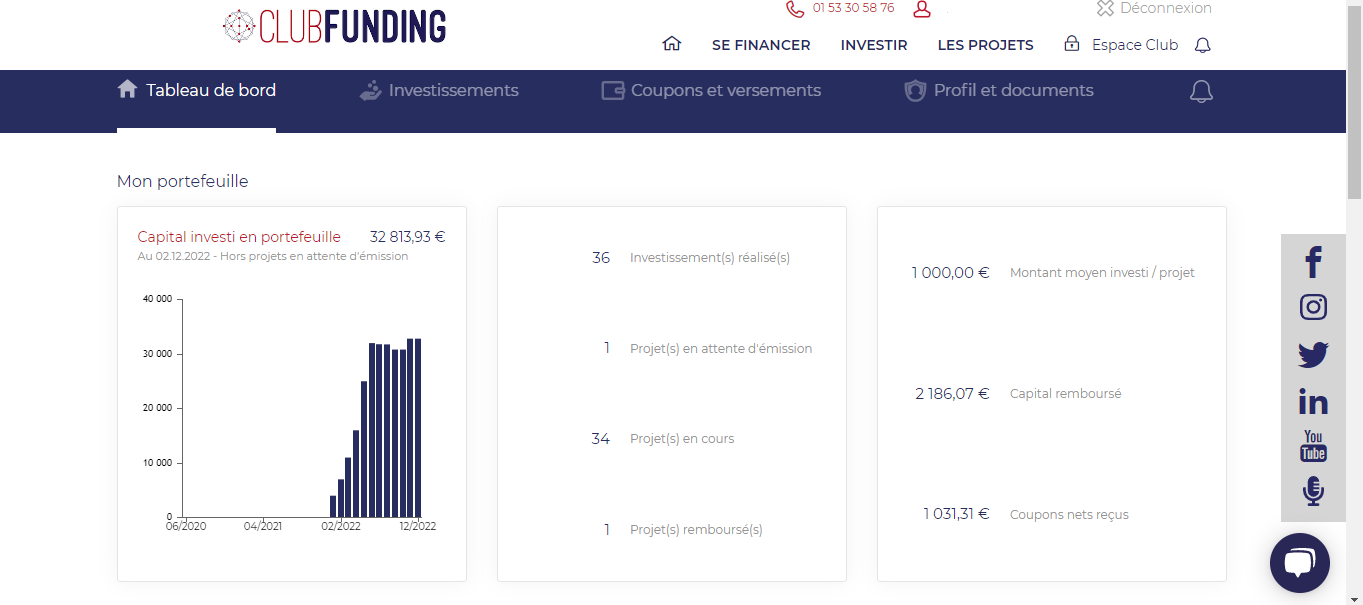Select the Tableau de bord tab
The width and height of the screenshot is (1363, 605).
(x=197, y=91)
